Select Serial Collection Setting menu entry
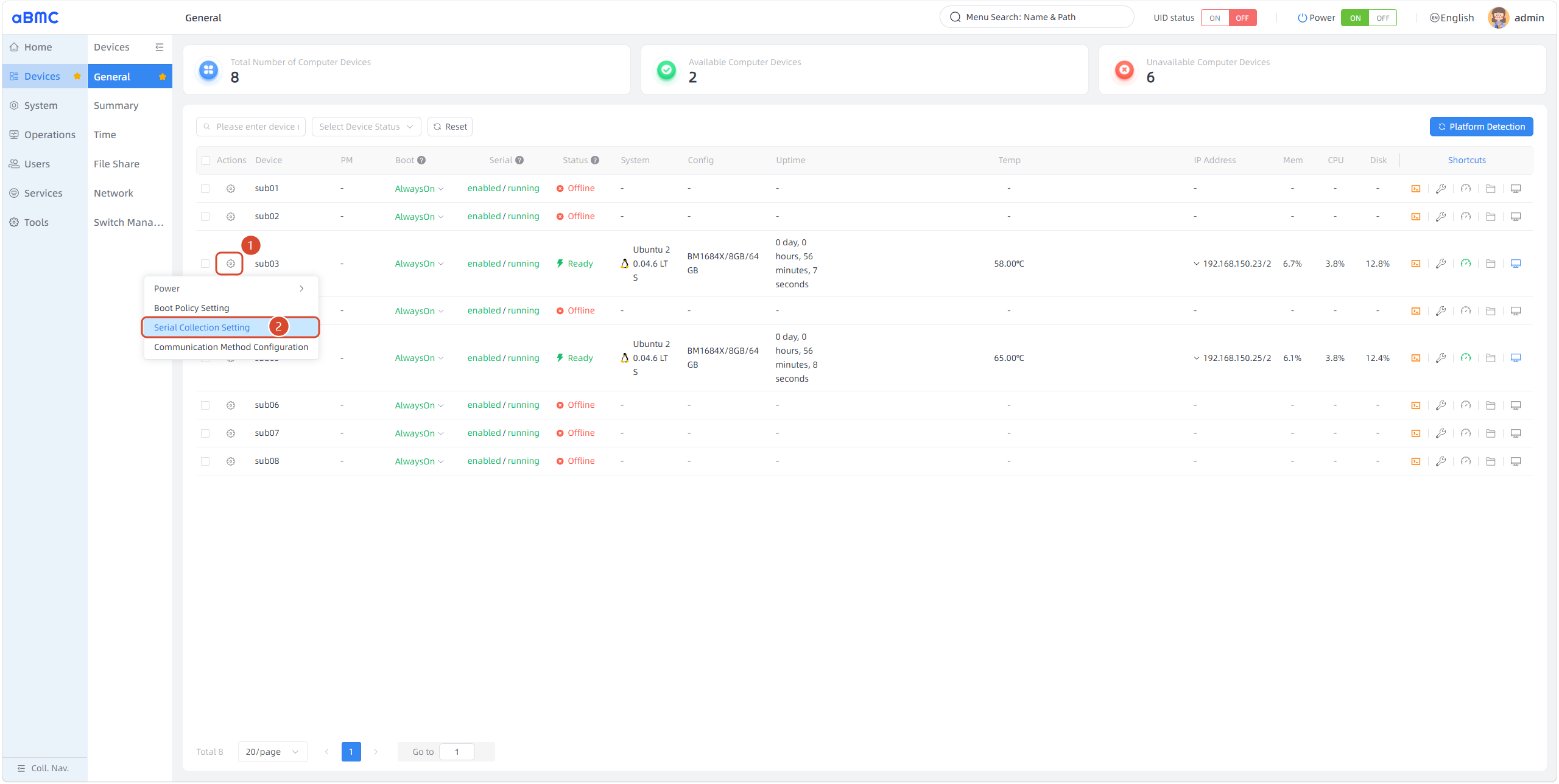The width and height of the screenshot is (1559, 784). (x=231, y=327)
